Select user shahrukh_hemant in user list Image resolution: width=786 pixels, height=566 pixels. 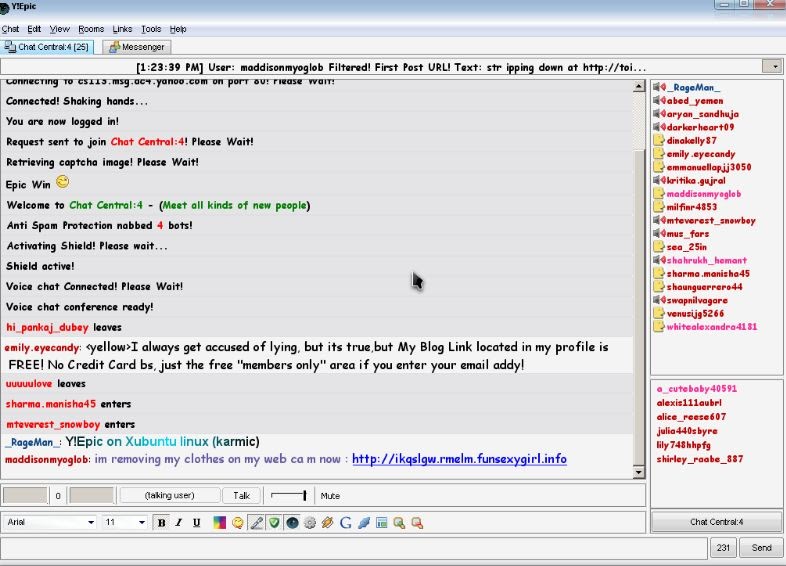coord(707,260)
